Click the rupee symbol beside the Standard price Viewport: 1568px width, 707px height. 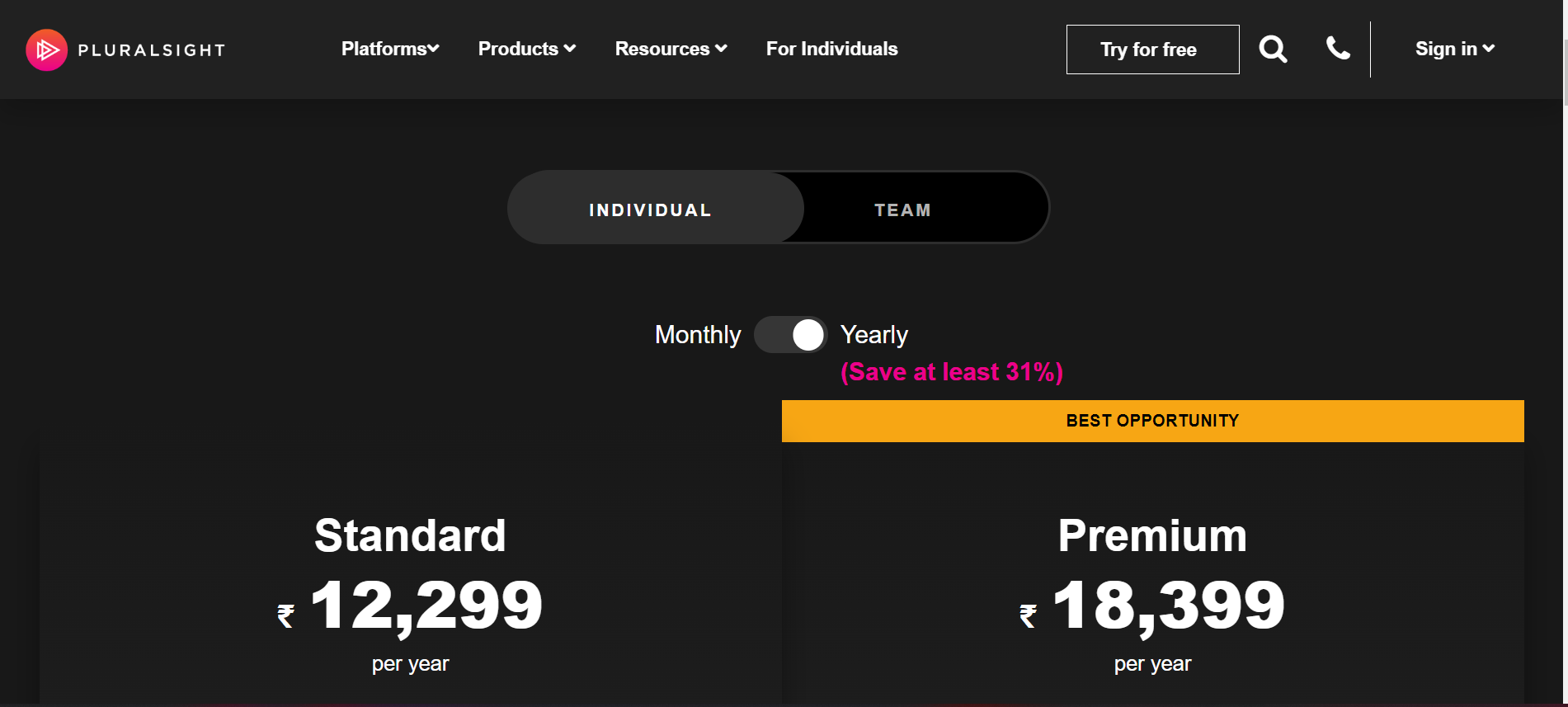point(285,614)
